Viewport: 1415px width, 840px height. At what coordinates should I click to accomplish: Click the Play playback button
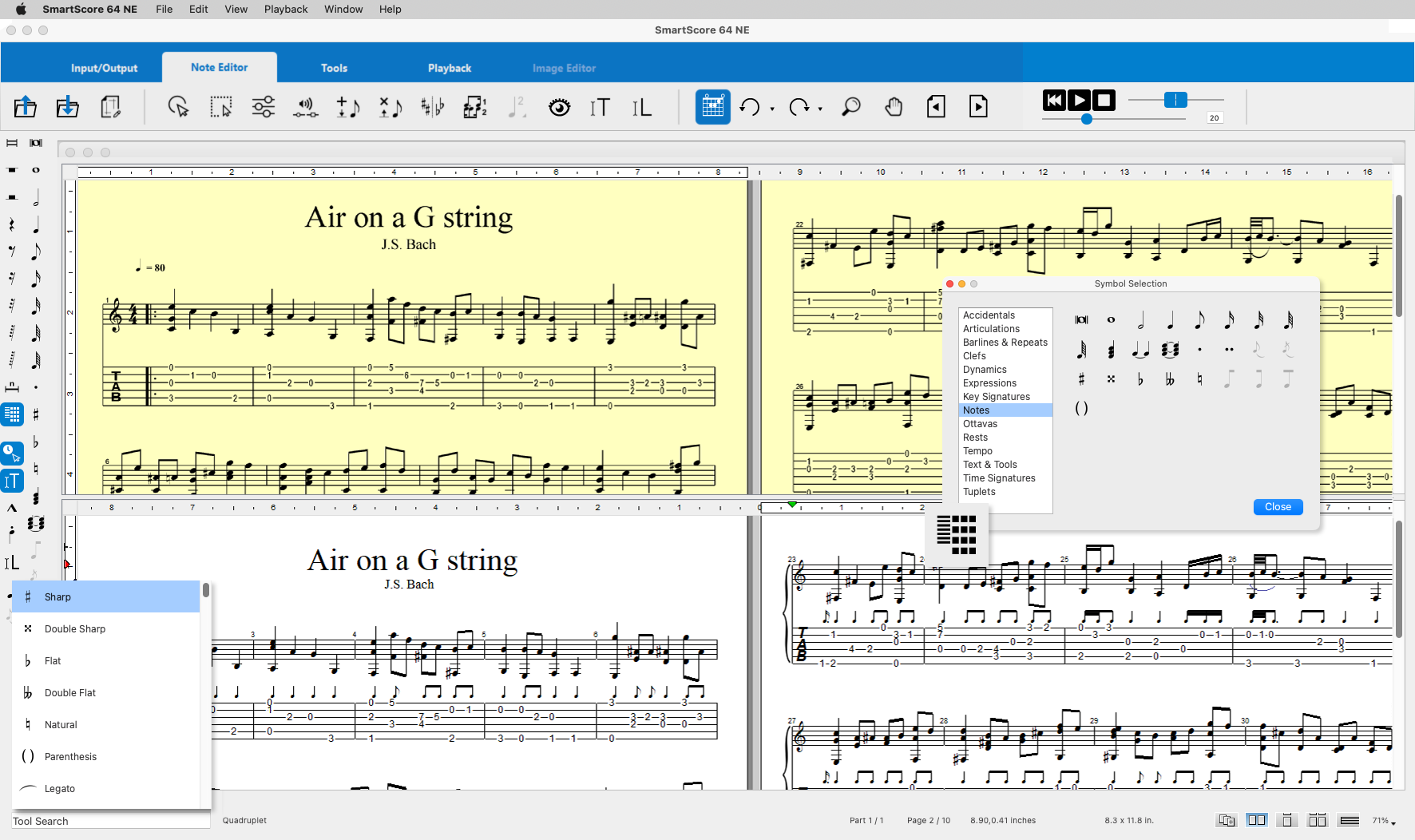click(1079, 100)
